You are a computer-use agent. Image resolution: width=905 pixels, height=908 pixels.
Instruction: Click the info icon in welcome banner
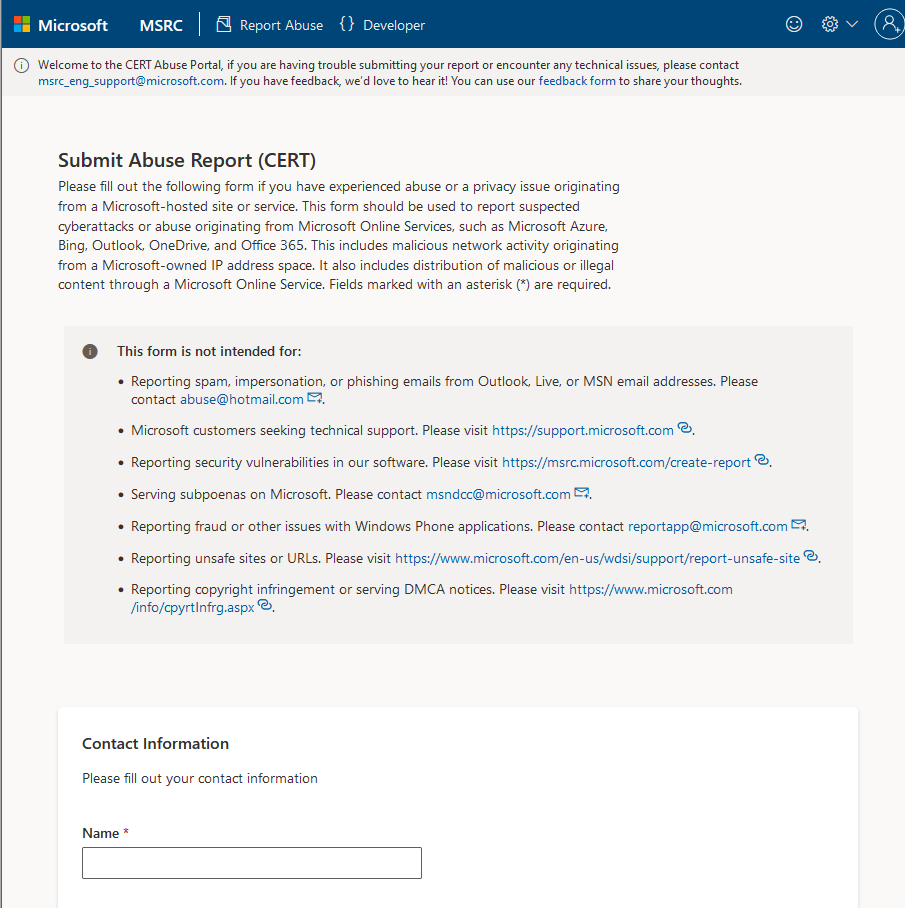point(21,65)
